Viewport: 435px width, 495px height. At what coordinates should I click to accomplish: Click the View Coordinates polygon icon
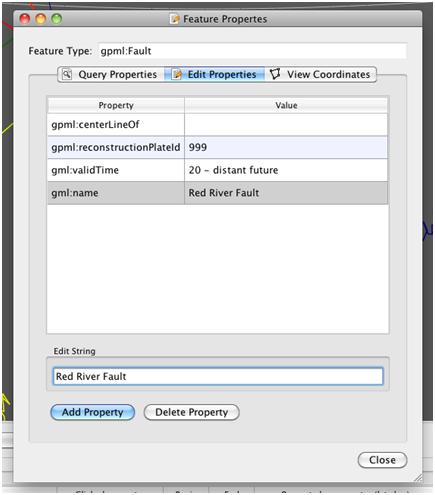[x=275, y=74]
